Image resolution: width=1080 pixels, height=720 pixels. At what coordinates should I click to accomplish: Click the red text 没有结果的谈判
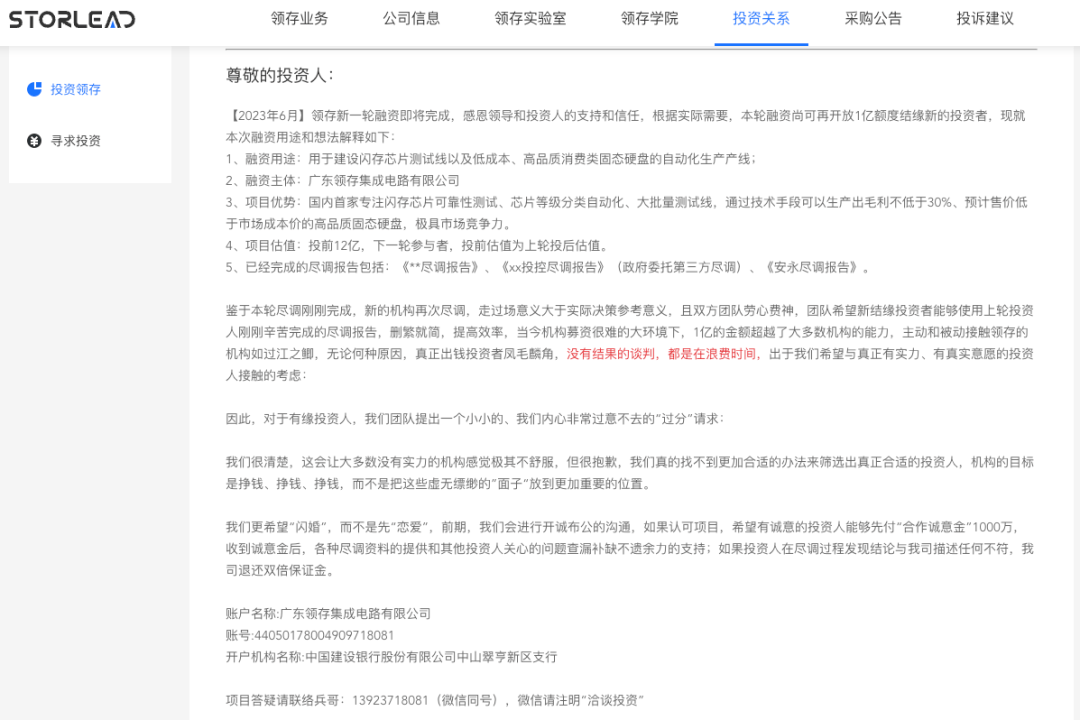coord(610,354)
